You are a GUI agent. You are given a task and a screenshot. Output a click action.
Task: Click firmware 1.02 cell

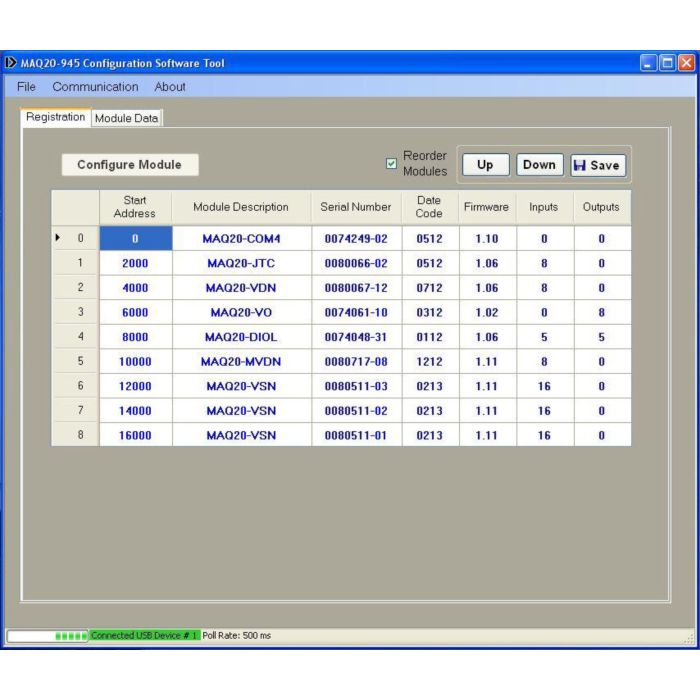pyautogui.click(x=488, y=312)
